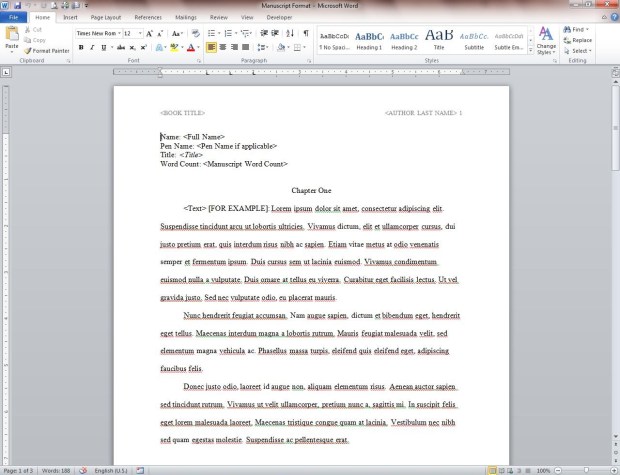Click the Word Help question mark icon

pyautogui.click(x=614, y=17)
